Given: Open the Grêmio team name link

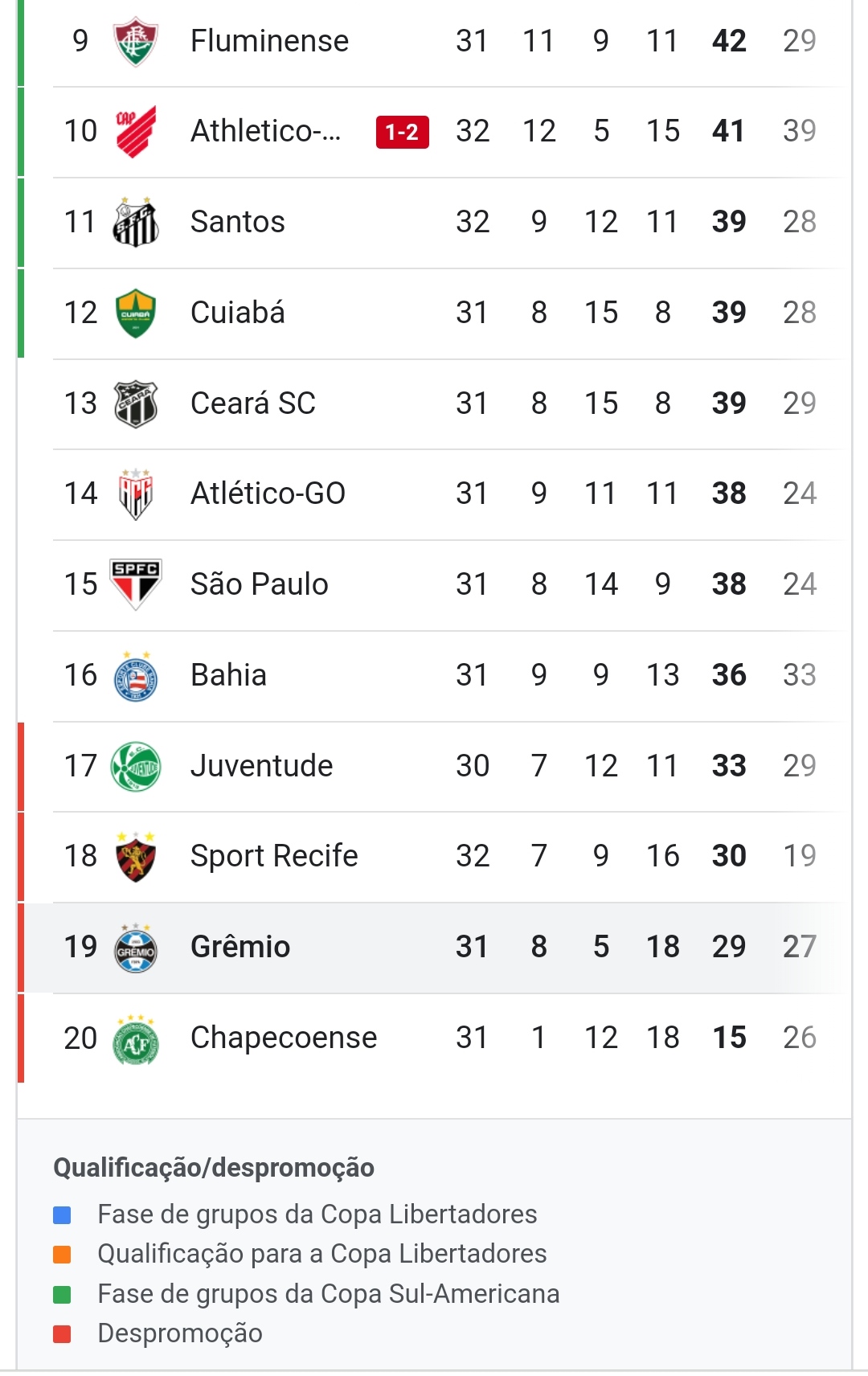Looking at the screenshot, I should [x=240, y=947].
